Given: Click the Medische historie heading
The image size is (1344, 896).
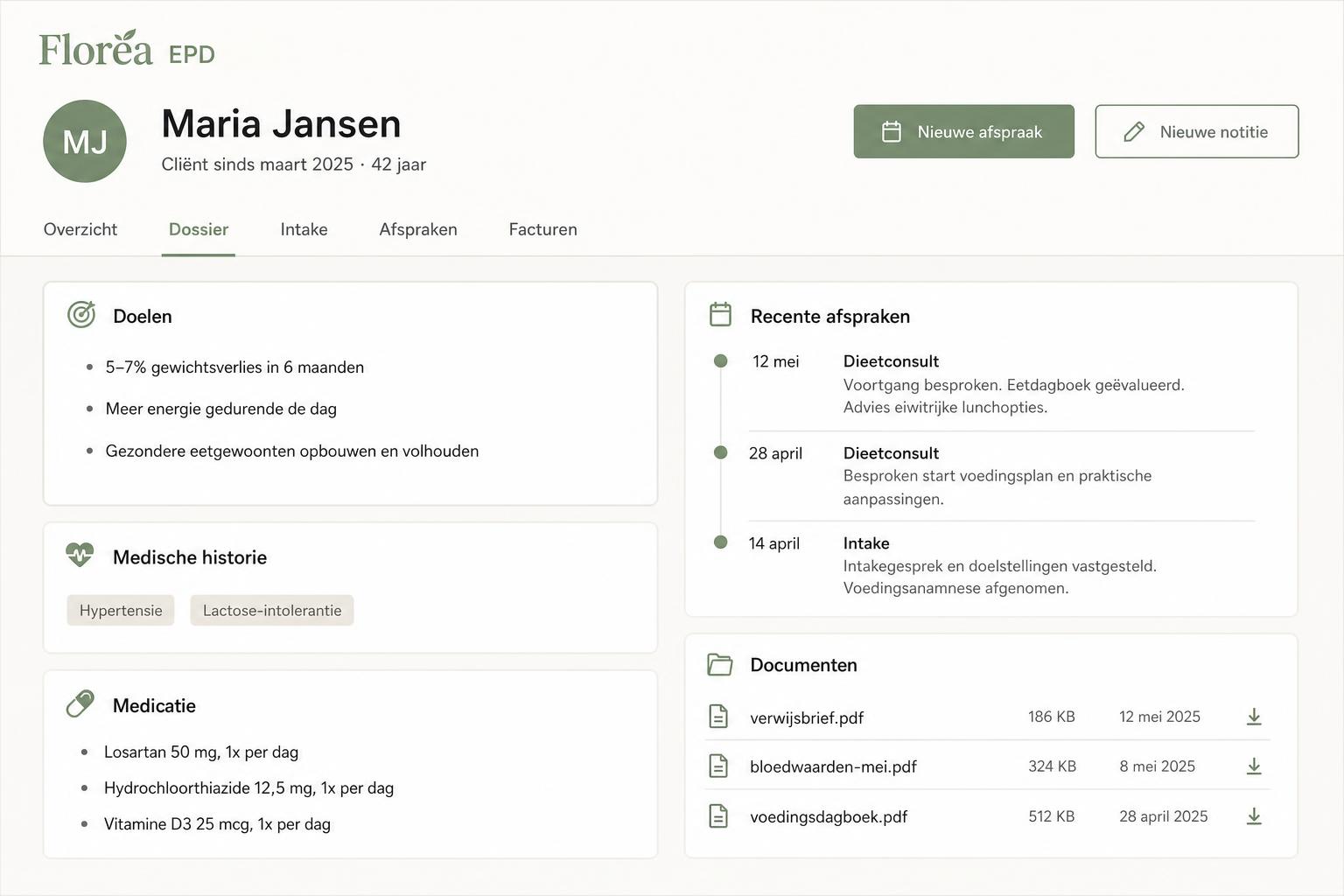Looking at the screenshot, I should (x=190, y=557).
